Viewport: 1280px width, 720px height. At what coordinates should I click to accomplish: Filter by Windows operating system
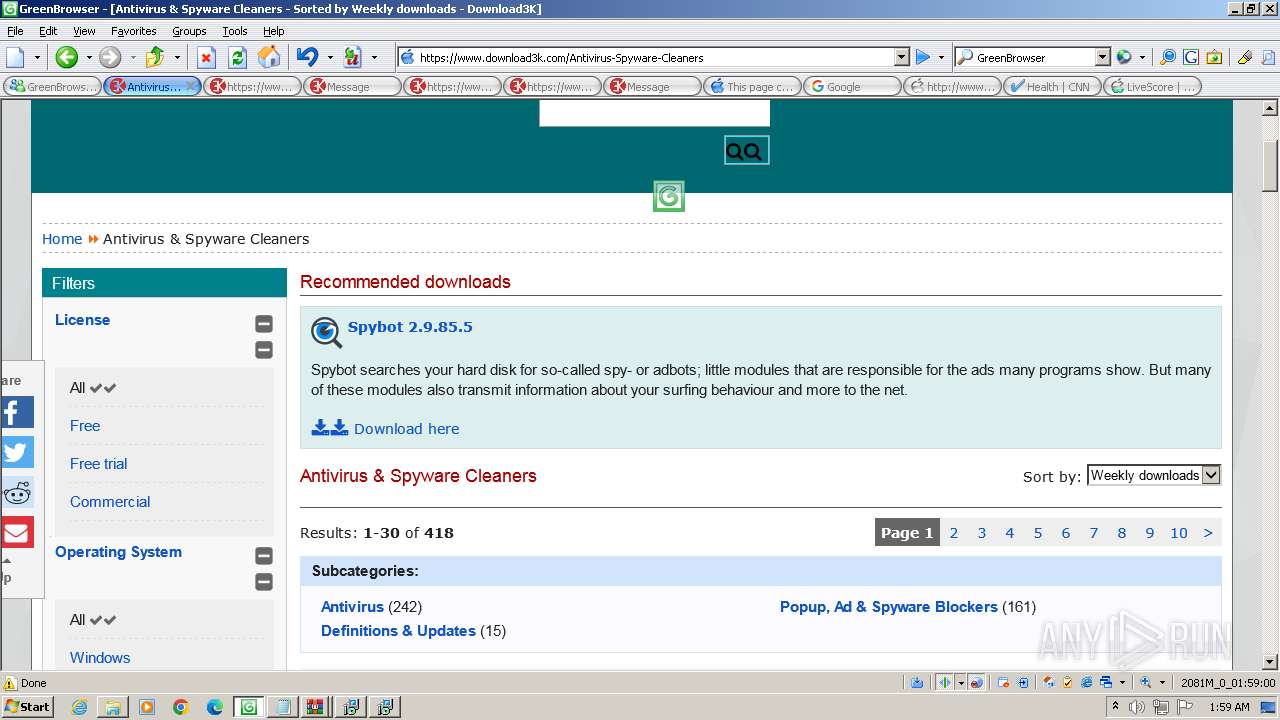point(100,658)
